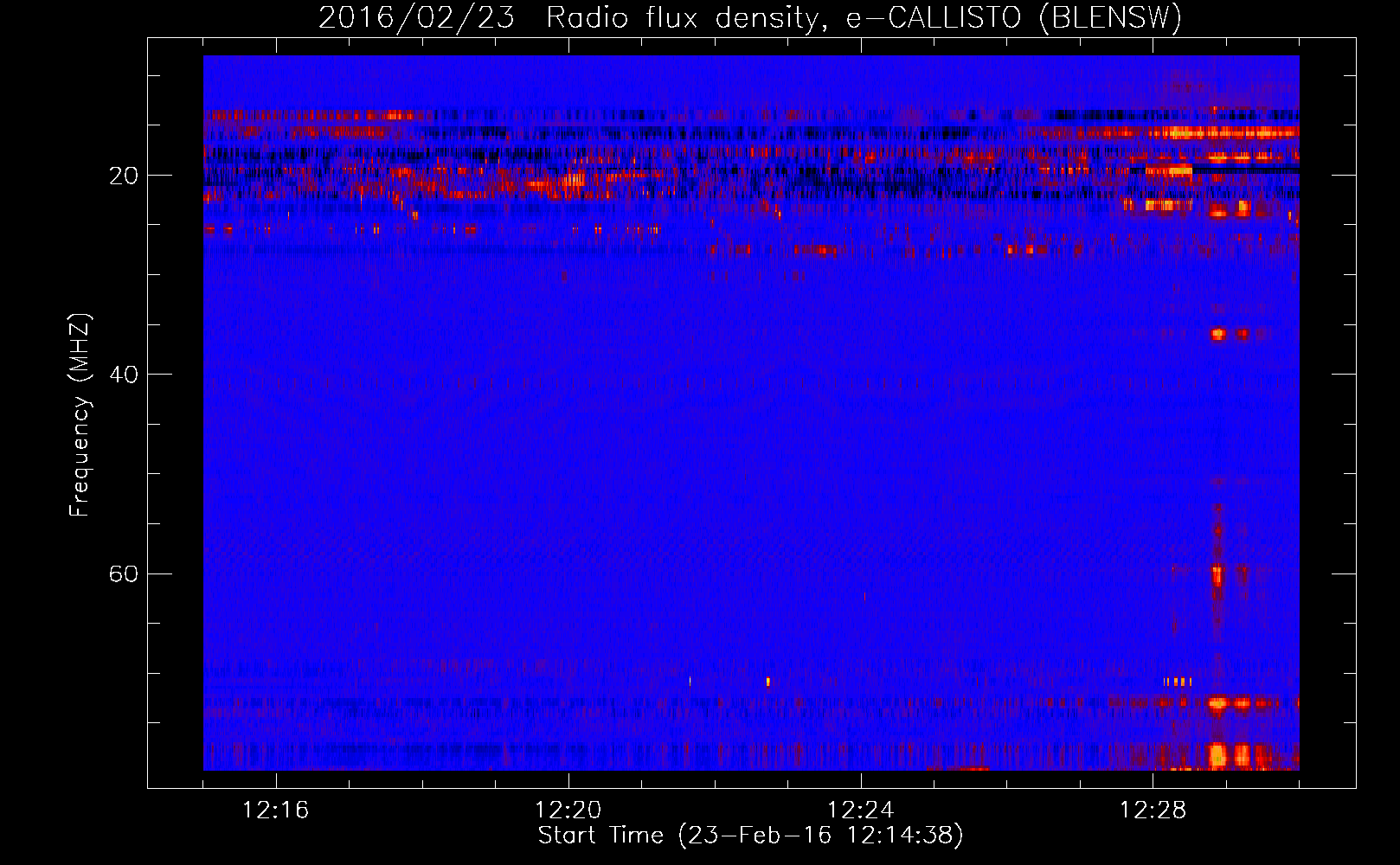Click the plot title '2016/02/23 Radio flux density, e-CALLISTO (BLENSW)'

point(750,18)
